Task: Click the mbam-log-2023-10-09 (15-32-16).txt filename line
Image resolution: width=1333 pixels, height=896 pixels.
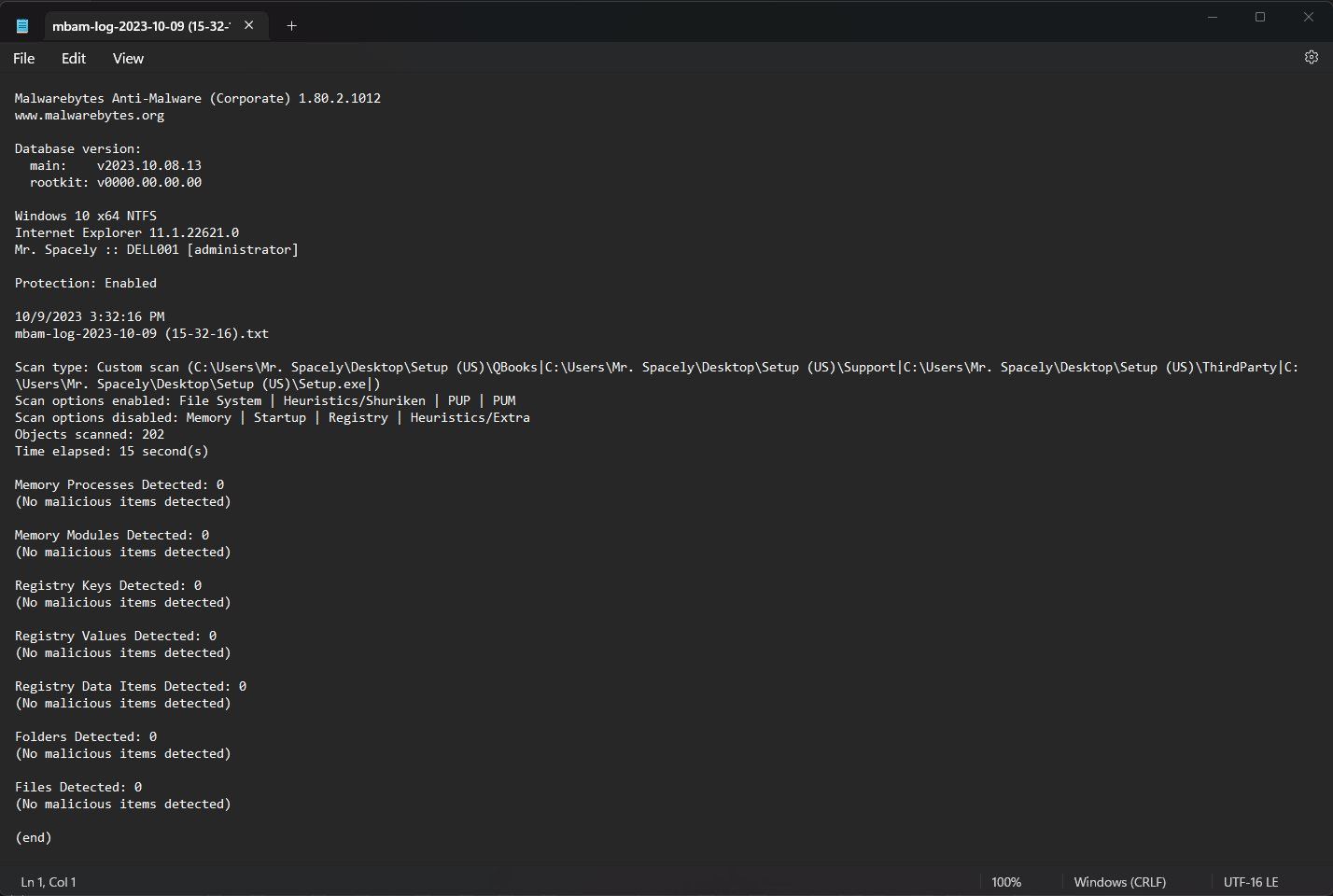Action: click(x=142, y=333)
